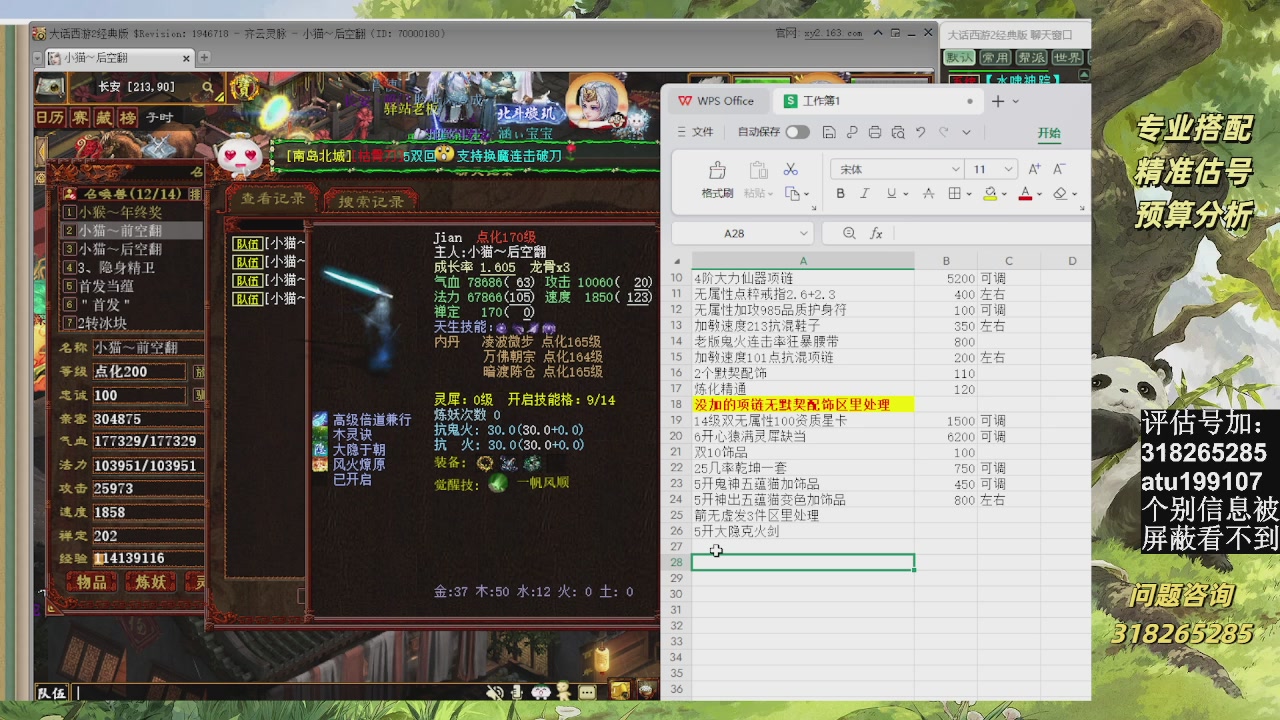The image size is (1280, 720).
Task: Open the 宋体 font name dropdown
Action: click(x=956, y=169)
